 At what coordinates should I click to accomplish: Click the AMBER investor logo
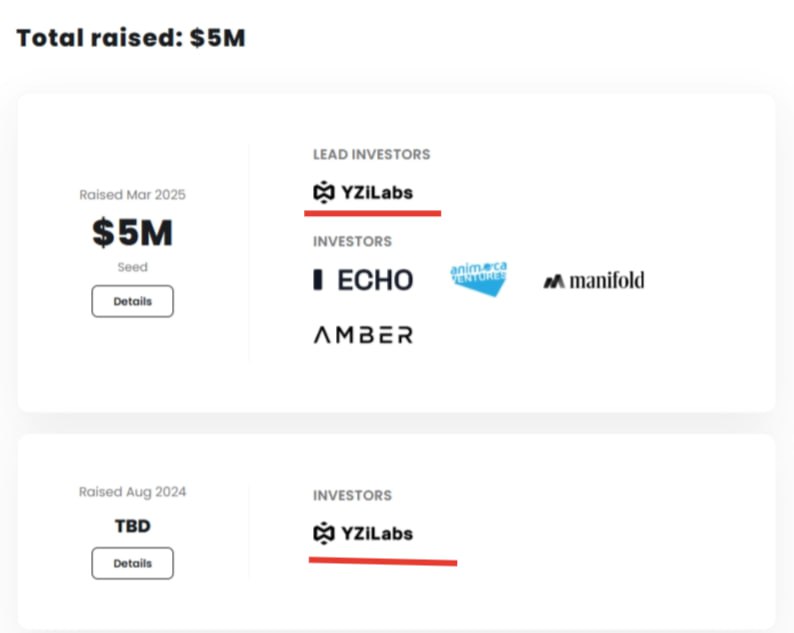(x=363, y=335)
